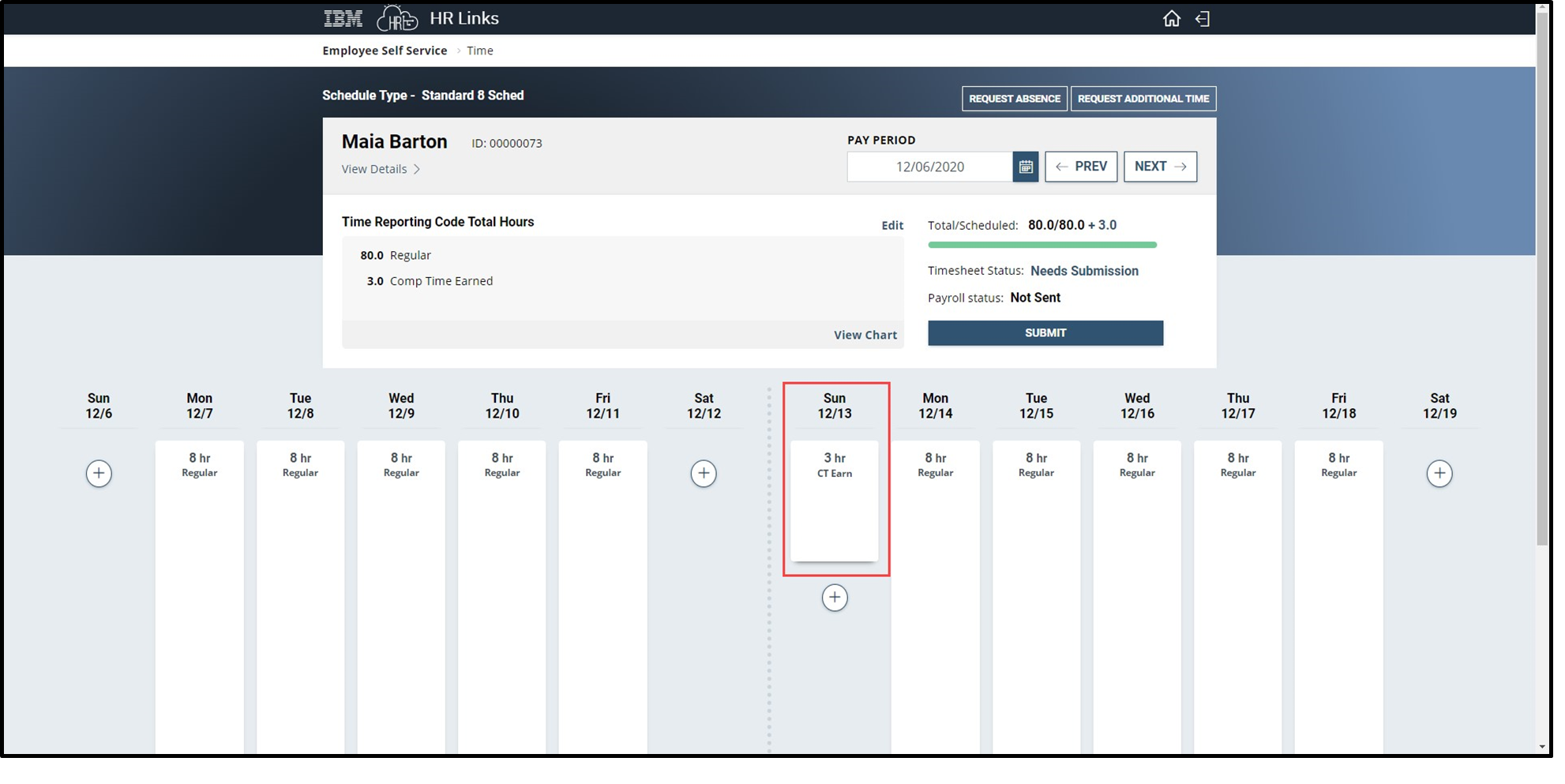The height and width of the screenshot is (784, 1565).
Task: Click the sign-out icon in the header
Action: coord(1203,18)
